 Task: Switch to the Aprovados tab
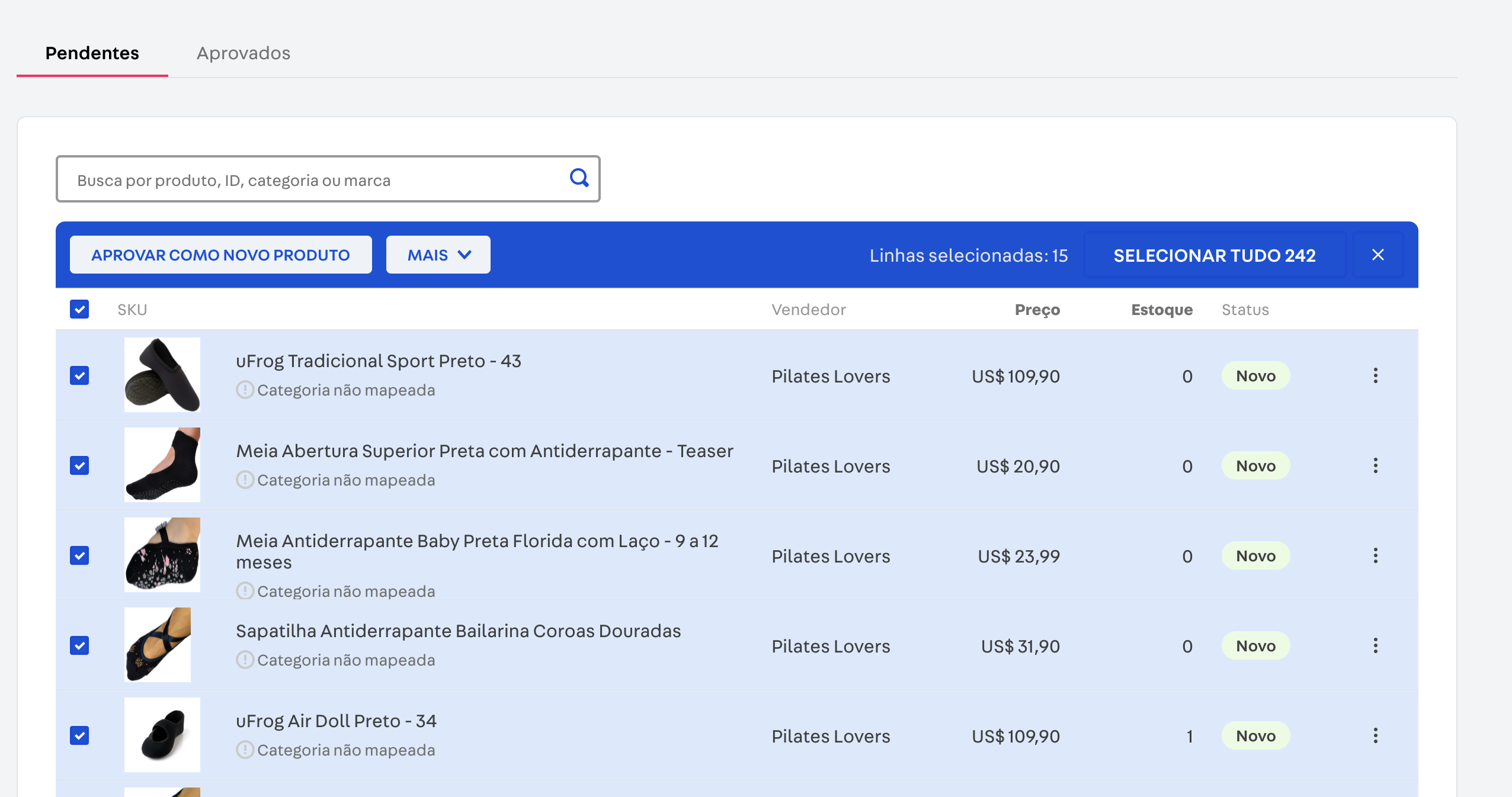click(x=244, y=53)
